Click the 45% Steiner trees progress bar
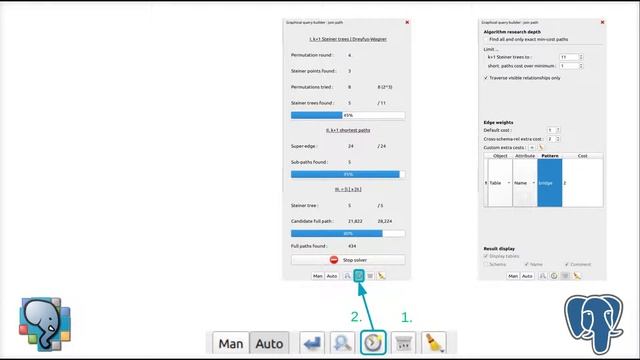640x360 pixels. (x=348, y=116)
